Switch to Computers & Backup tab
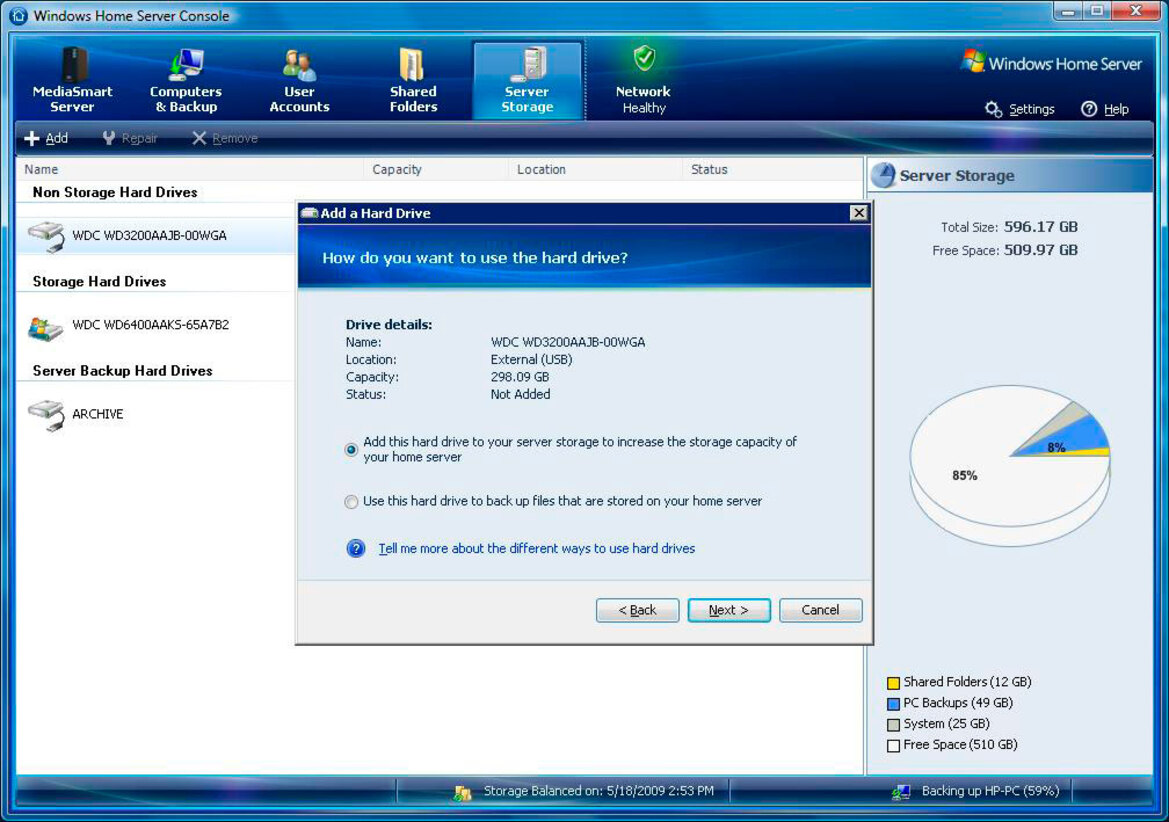Screen dimensions: 1169x822 point(186,80)
